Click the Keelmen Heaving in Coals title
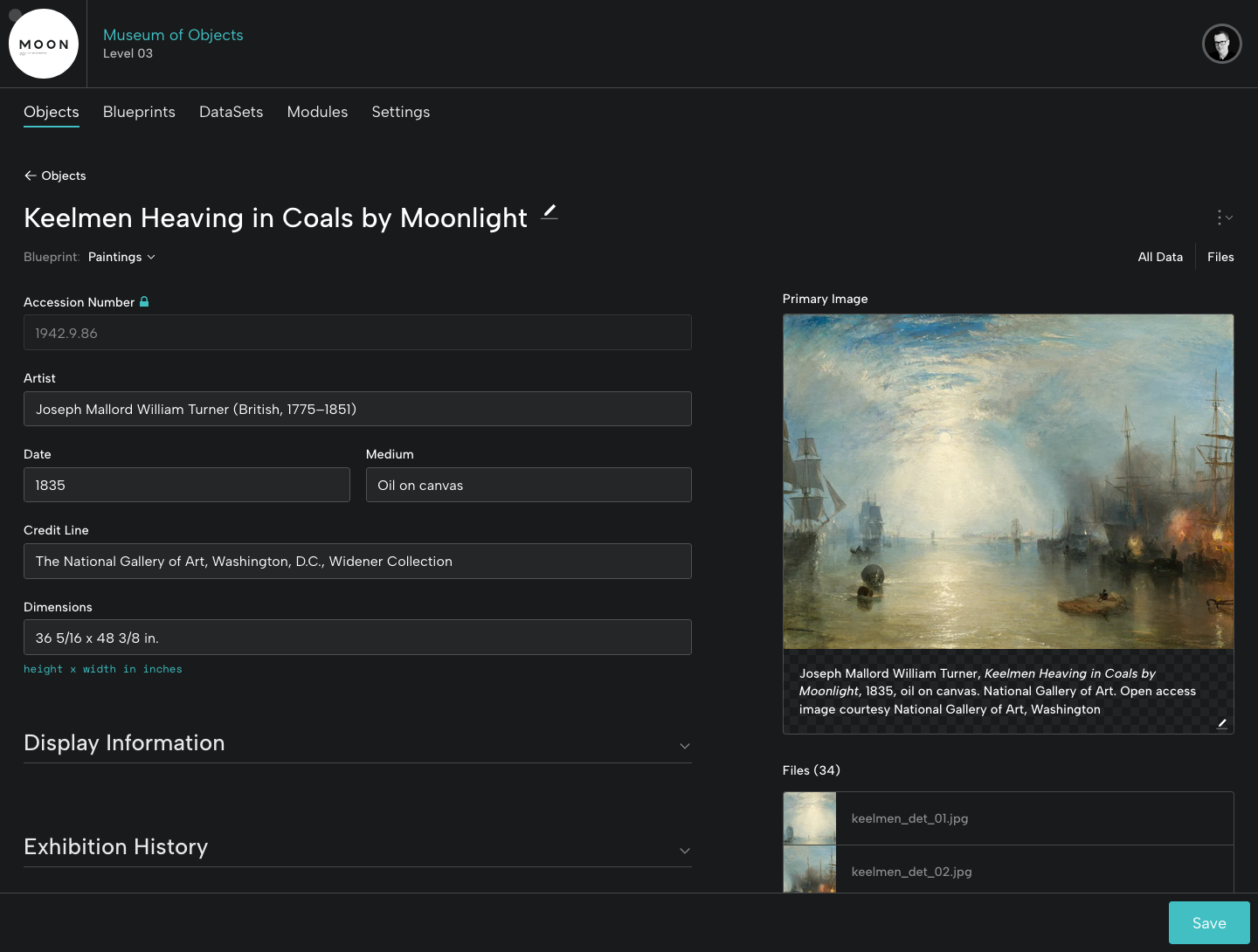Screen dimensions: 1258x952 pyautogui.click(x=275, y=217)
